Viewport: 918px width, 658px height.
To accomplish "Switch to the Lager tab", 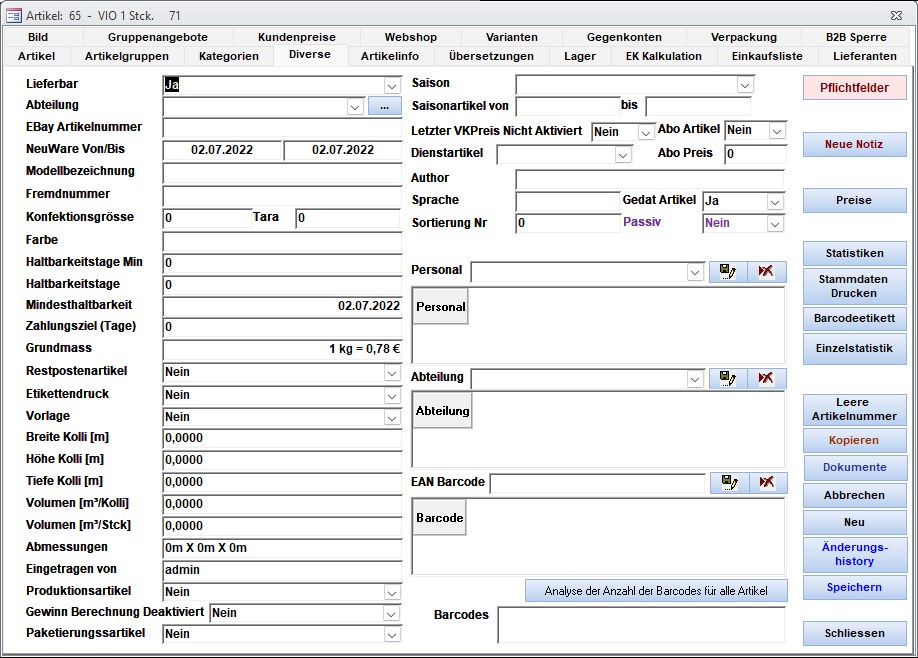I will click(x=580, y=56).
